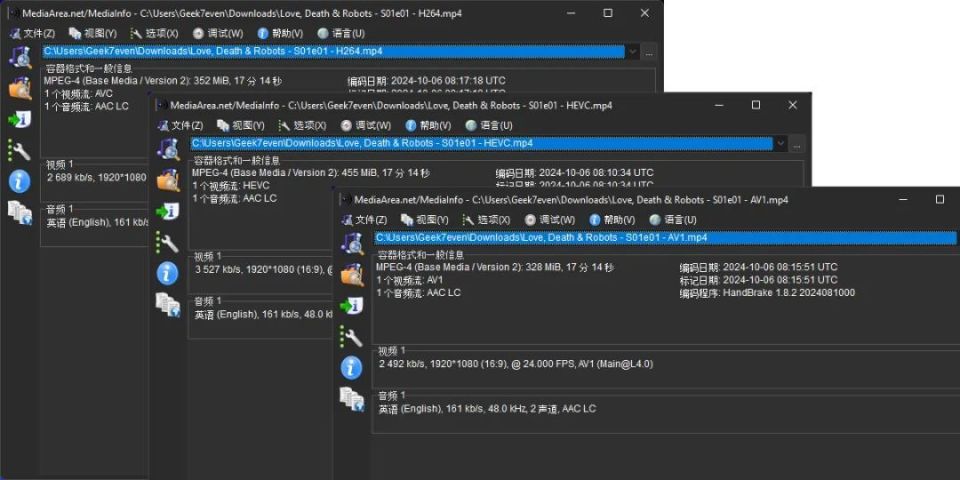Expand file path dropdown arrow in HEVC window

tap(781, 144)
